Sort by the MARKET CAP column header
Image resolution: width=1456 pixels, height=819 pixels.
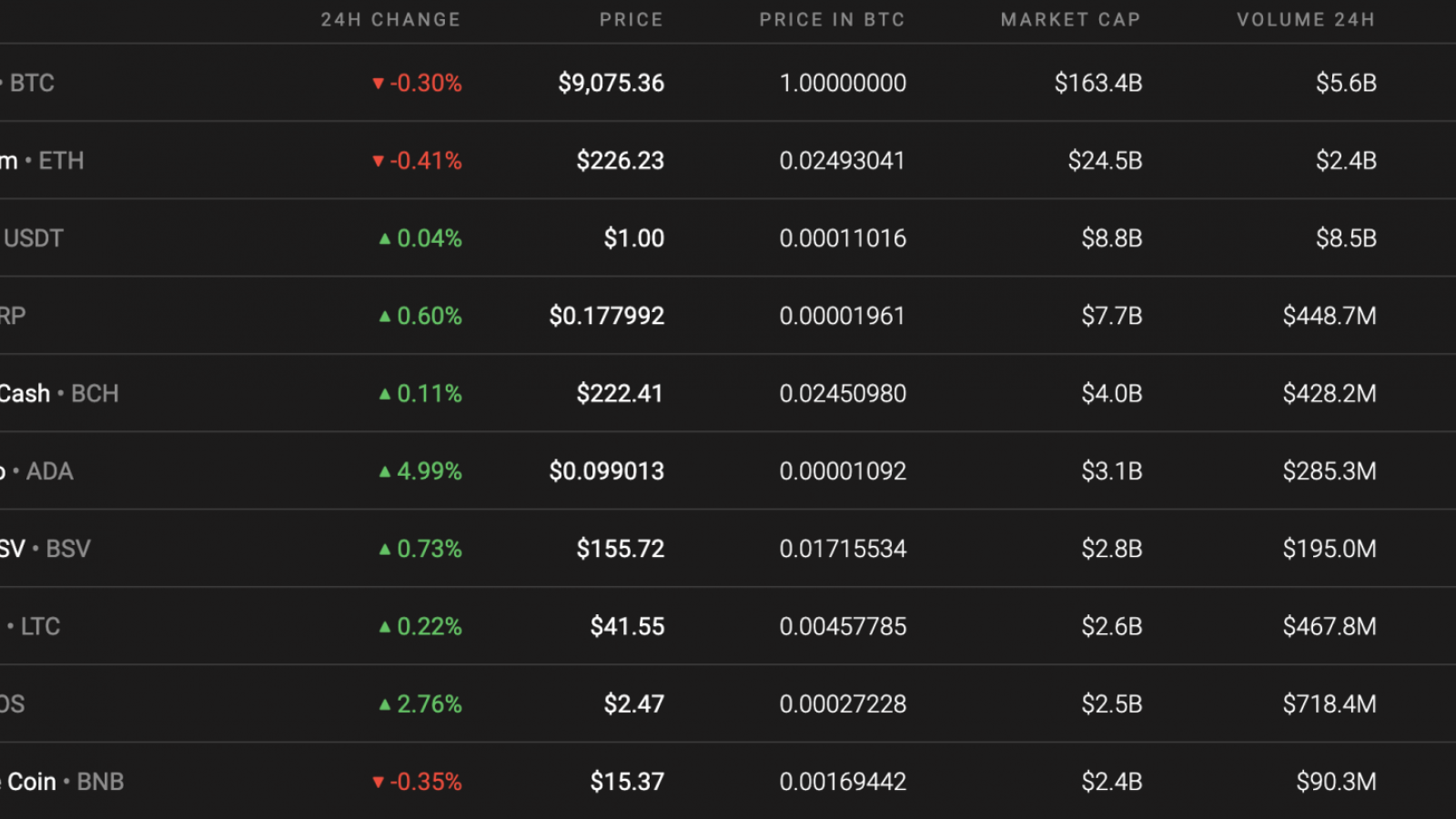tap(1071, 20)
